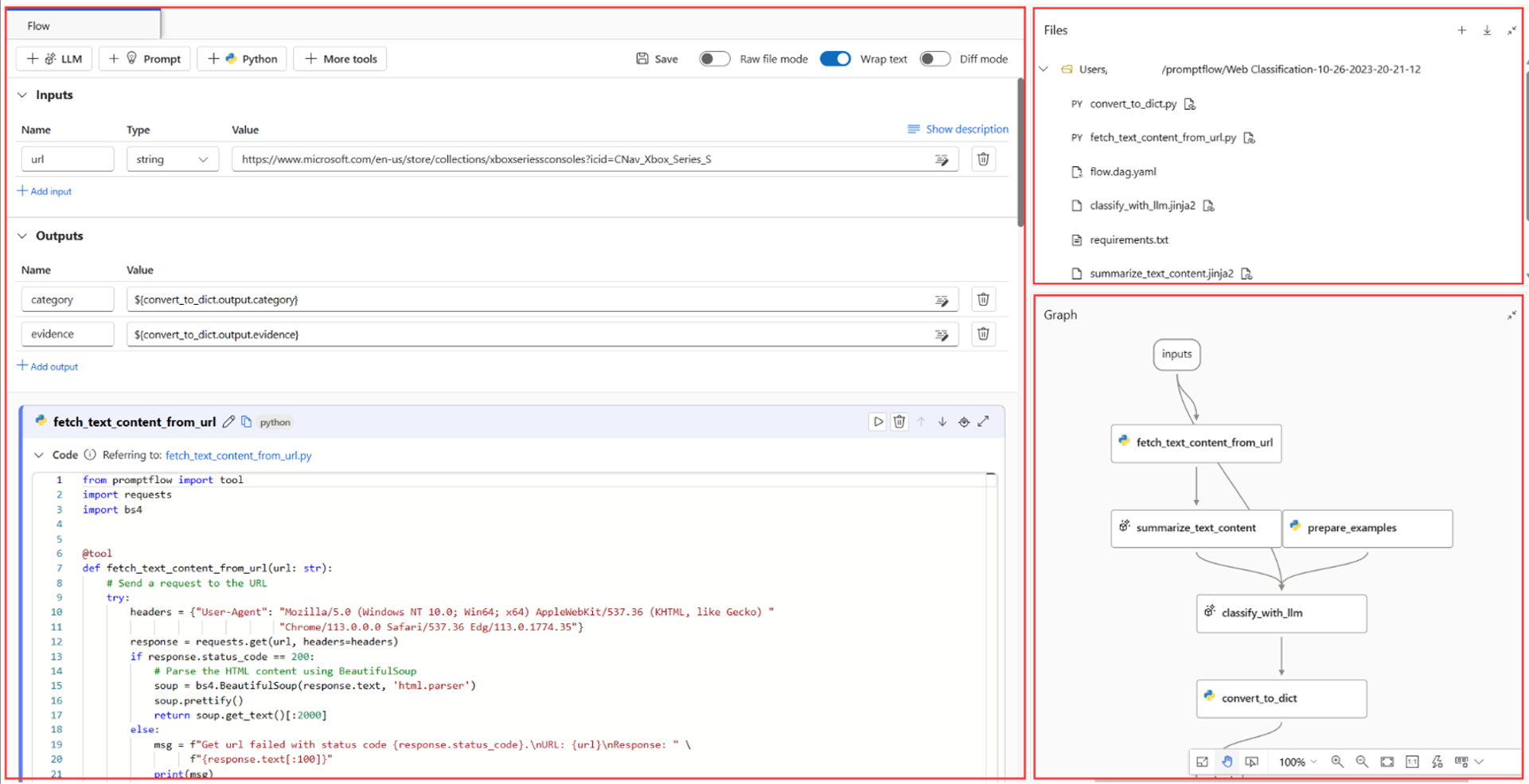This screenshot has width=1529, height=784.
Task: Enable Raw file mode
Action: pos(714,59)
